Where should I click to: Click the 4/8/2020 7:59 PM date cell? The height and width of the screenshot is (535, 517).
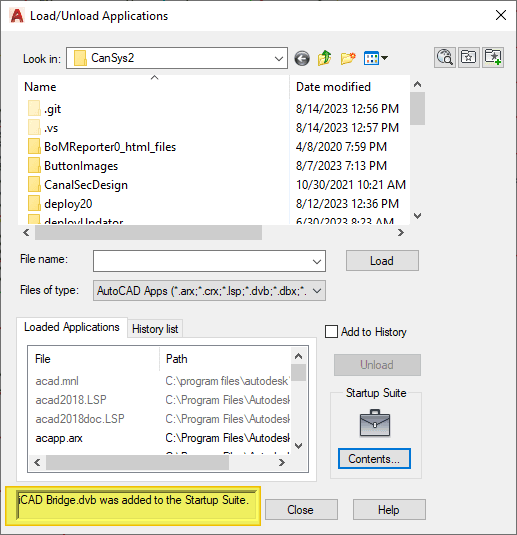click(341, 147)
